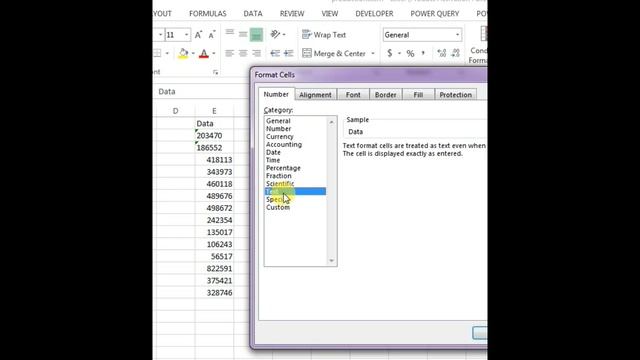Switch to Fill tab in Format Cells
The width and height of the screenshot is (640, 360).
coord(418,95)
